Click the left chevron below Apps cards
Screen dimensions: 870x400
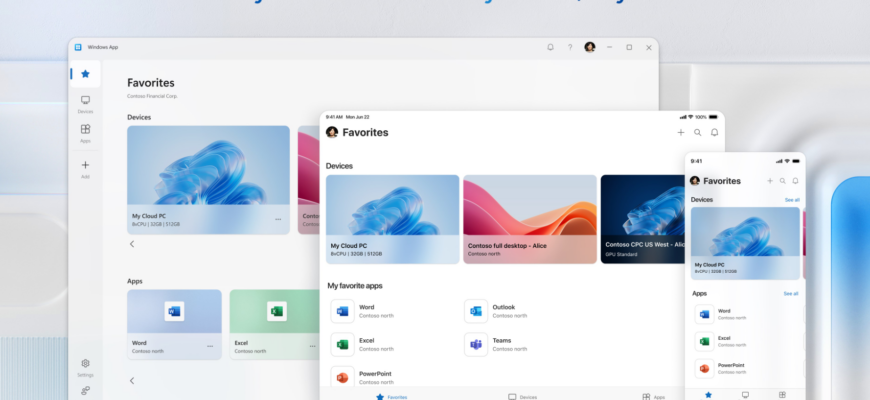[132, 381]
